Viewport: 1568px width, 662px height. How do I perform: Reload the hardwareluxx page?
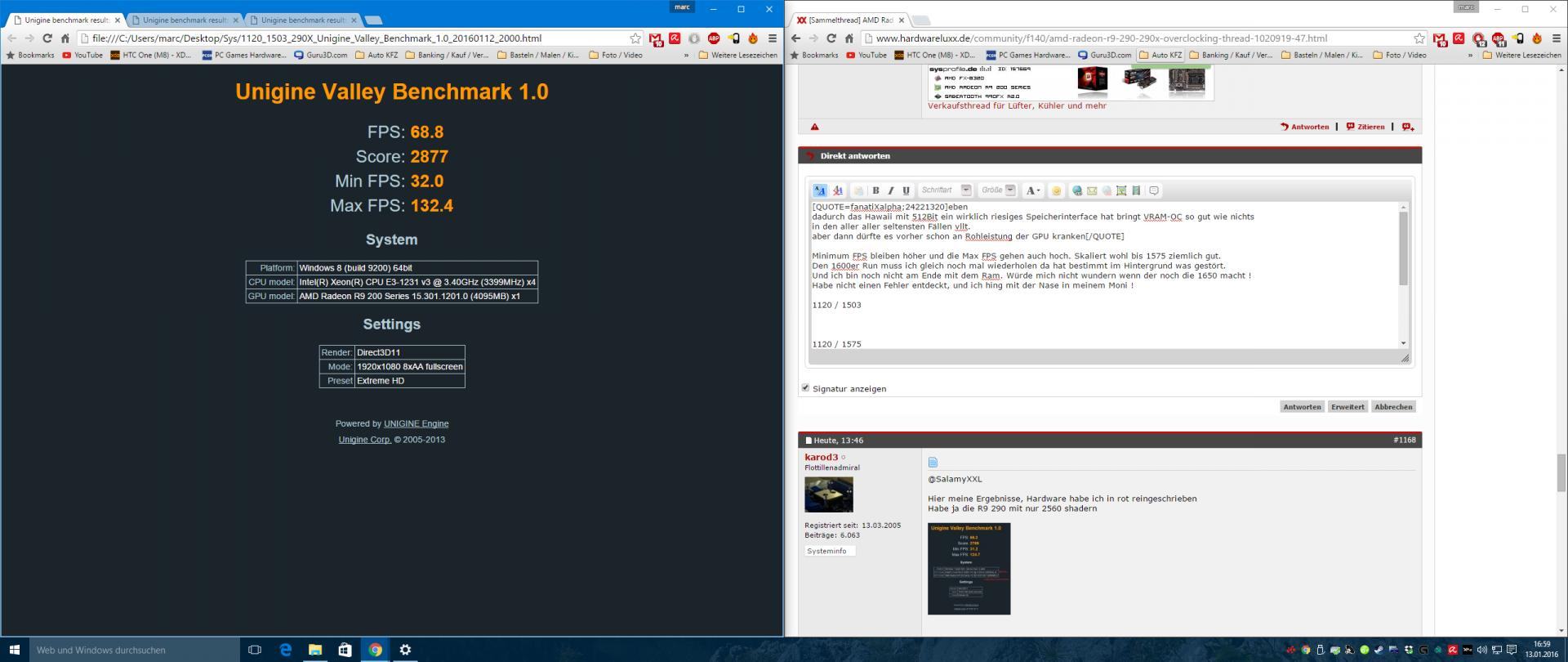831,38
